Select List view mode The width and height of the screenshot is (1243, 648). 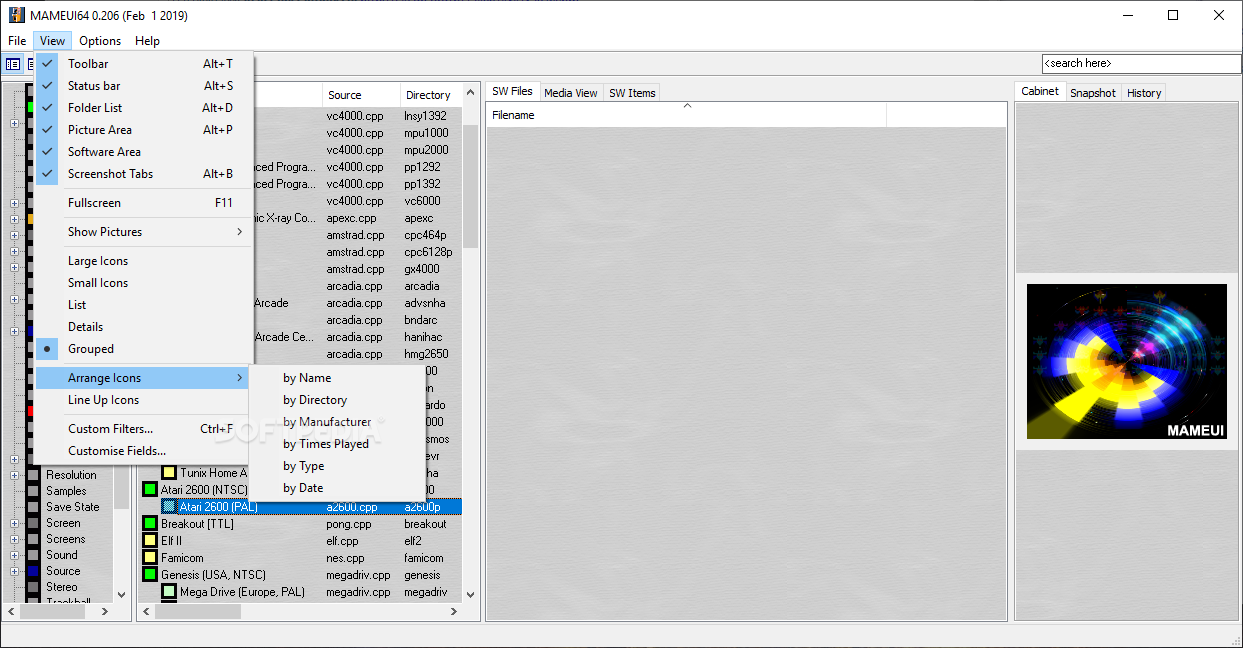coord(144,305)
